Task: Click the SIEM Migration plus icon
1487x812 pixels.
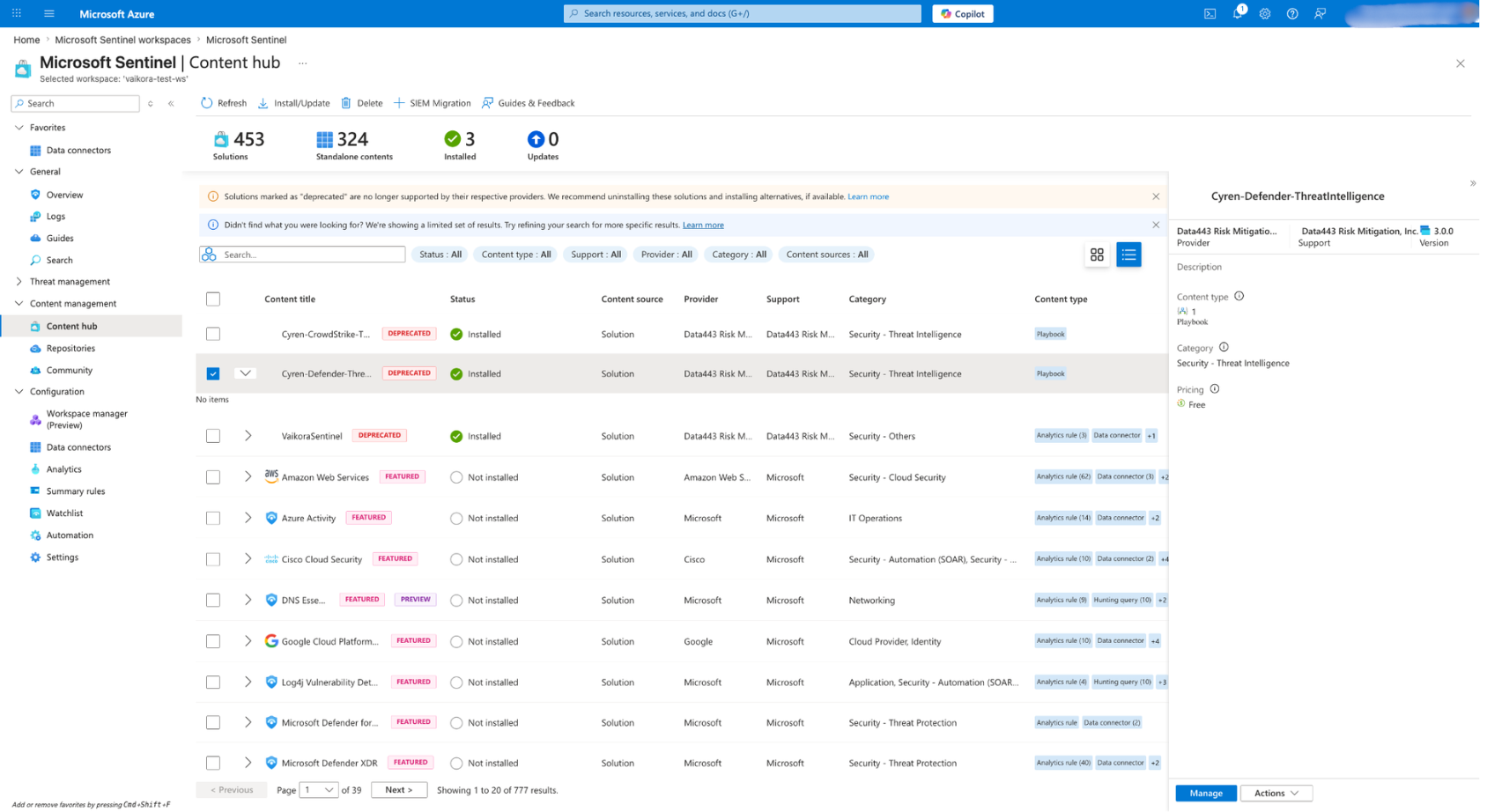Action: [x=399, y=103]
